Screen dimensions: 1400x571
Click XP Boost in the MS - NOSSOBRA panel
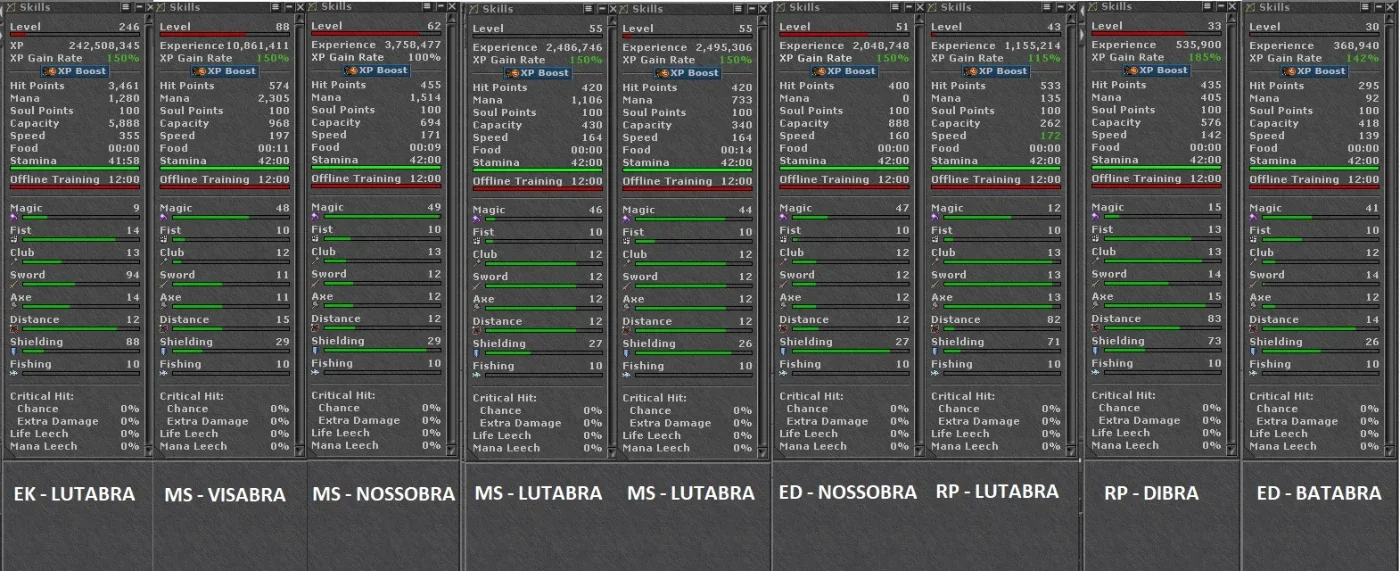click(x=376, y=70)
